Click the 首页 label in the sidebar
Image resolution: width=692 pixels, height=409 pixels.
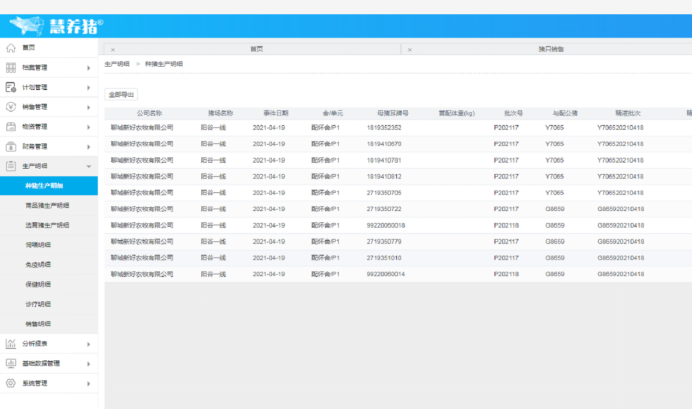pos(29,48)
